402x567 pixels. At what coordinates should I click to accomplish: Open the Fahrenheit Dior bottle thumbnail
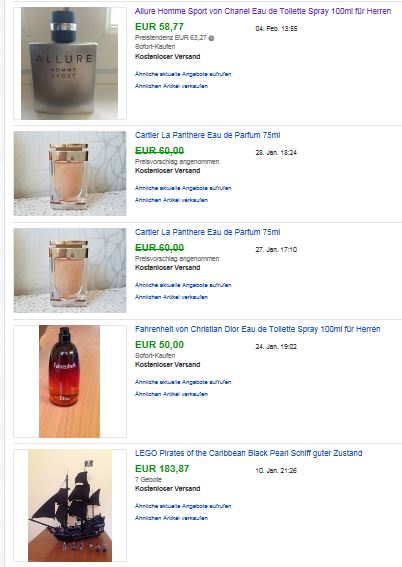pos(69,381)
